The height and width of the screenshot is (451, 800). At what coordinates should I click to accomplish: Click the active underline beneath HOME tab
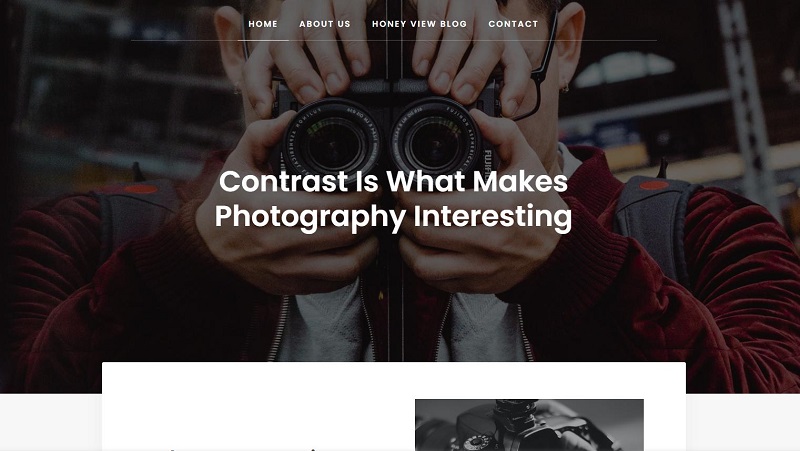click(x=263, y=40)
